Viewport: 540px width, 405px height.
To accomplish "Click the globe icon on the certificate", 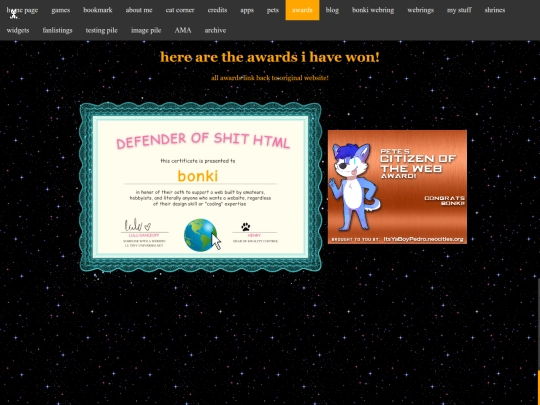I will tap(200, 235).
